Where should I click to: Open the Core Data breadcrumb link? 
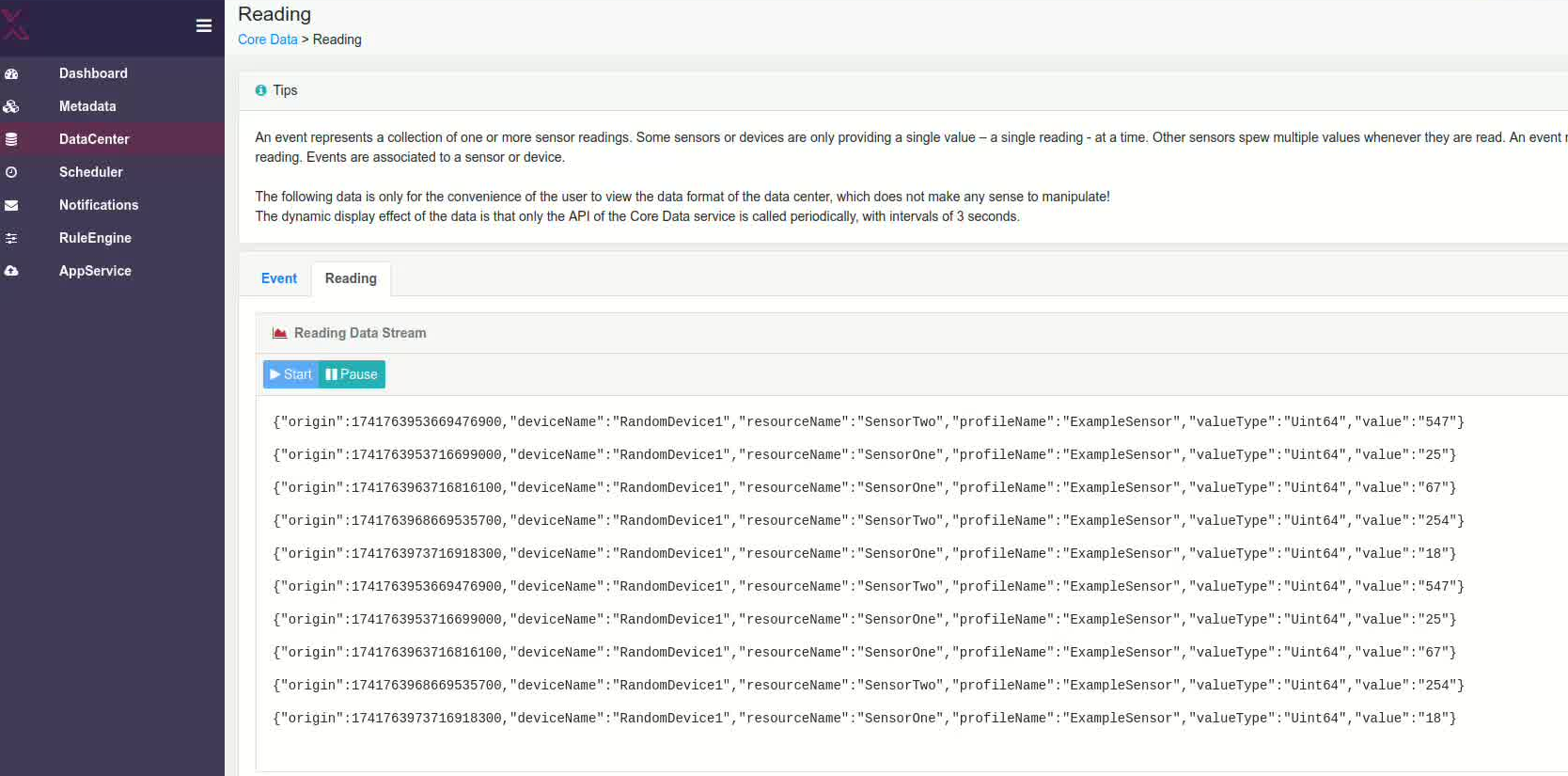(x=267, y=40)
